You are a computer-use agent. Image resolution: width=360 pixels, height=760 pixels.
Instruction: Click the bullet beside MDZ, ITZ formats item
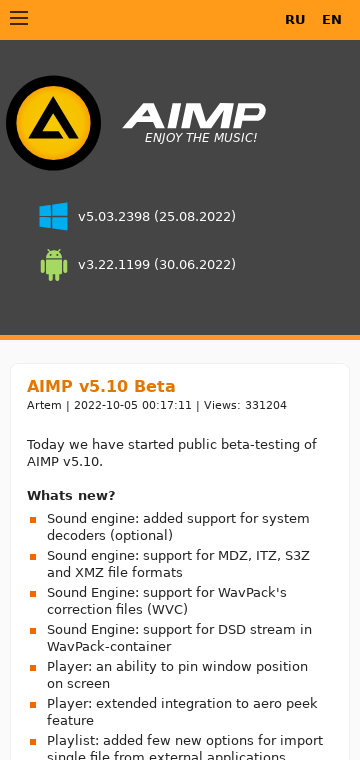(x=33, y=557)
